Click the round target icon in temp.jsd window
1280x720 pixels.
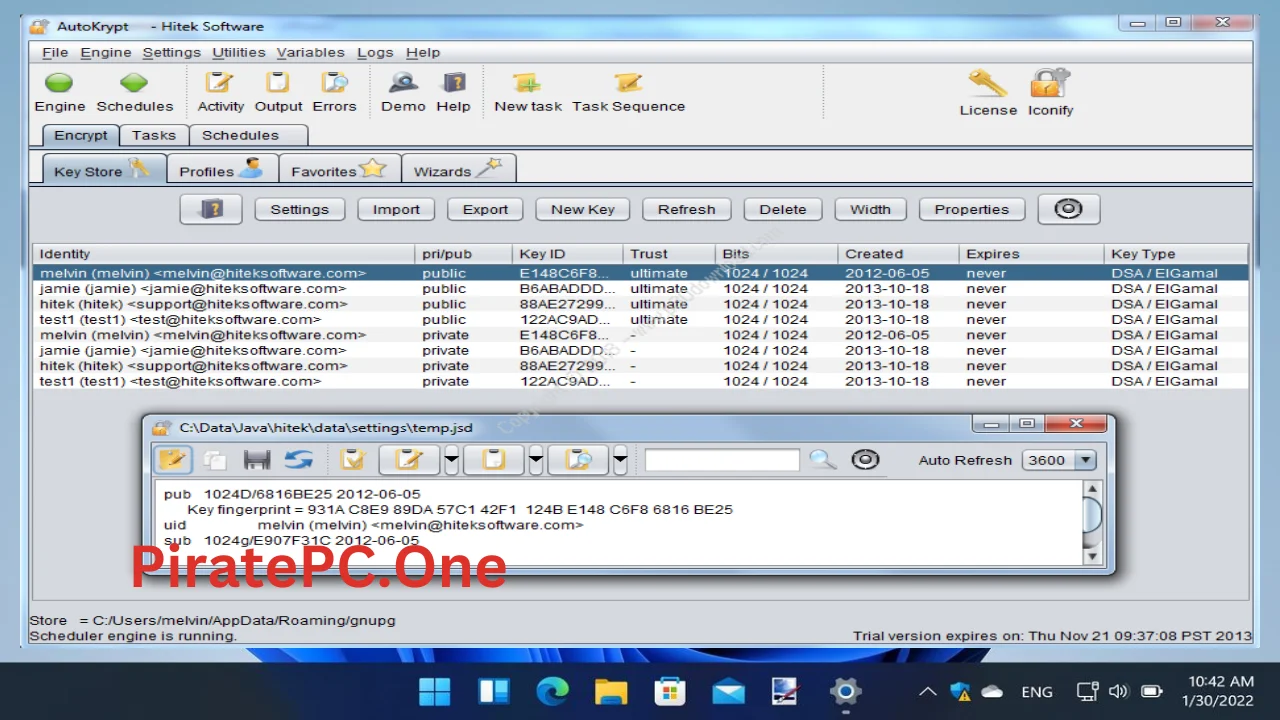click(x=865, y=460)
